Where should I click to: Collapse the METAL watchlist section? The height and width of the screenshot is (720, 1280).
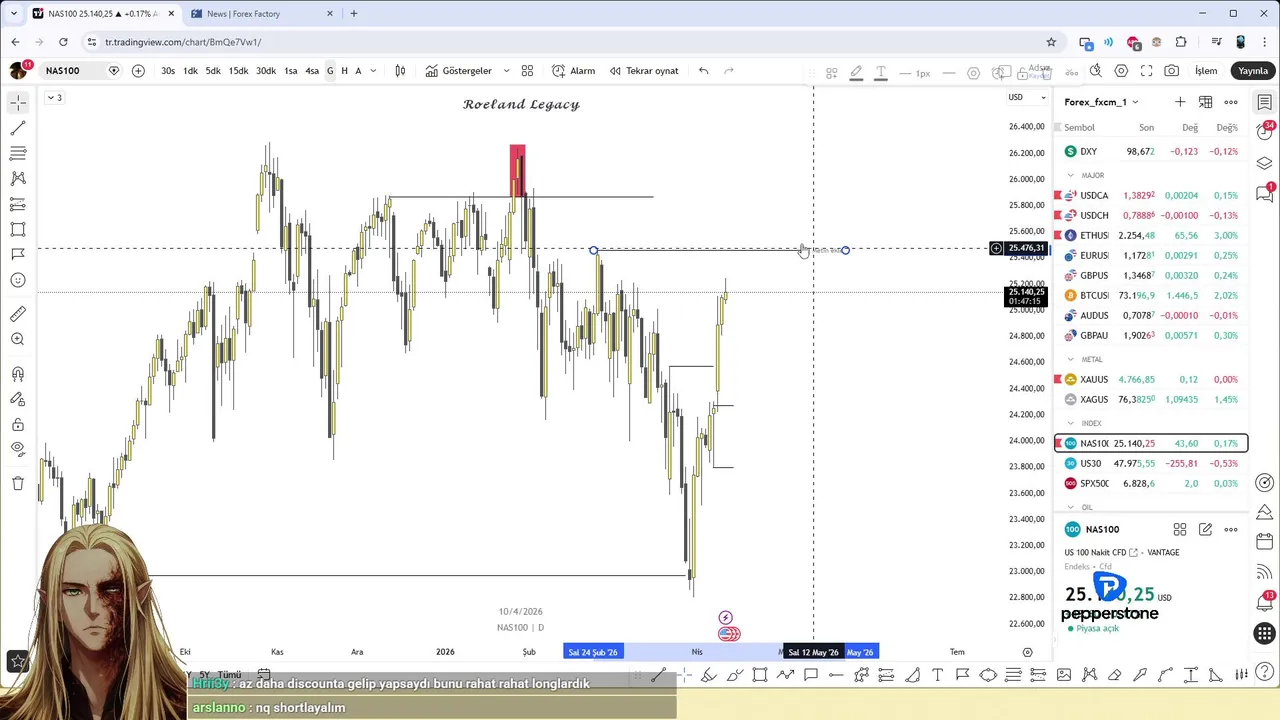[1071, 359]
